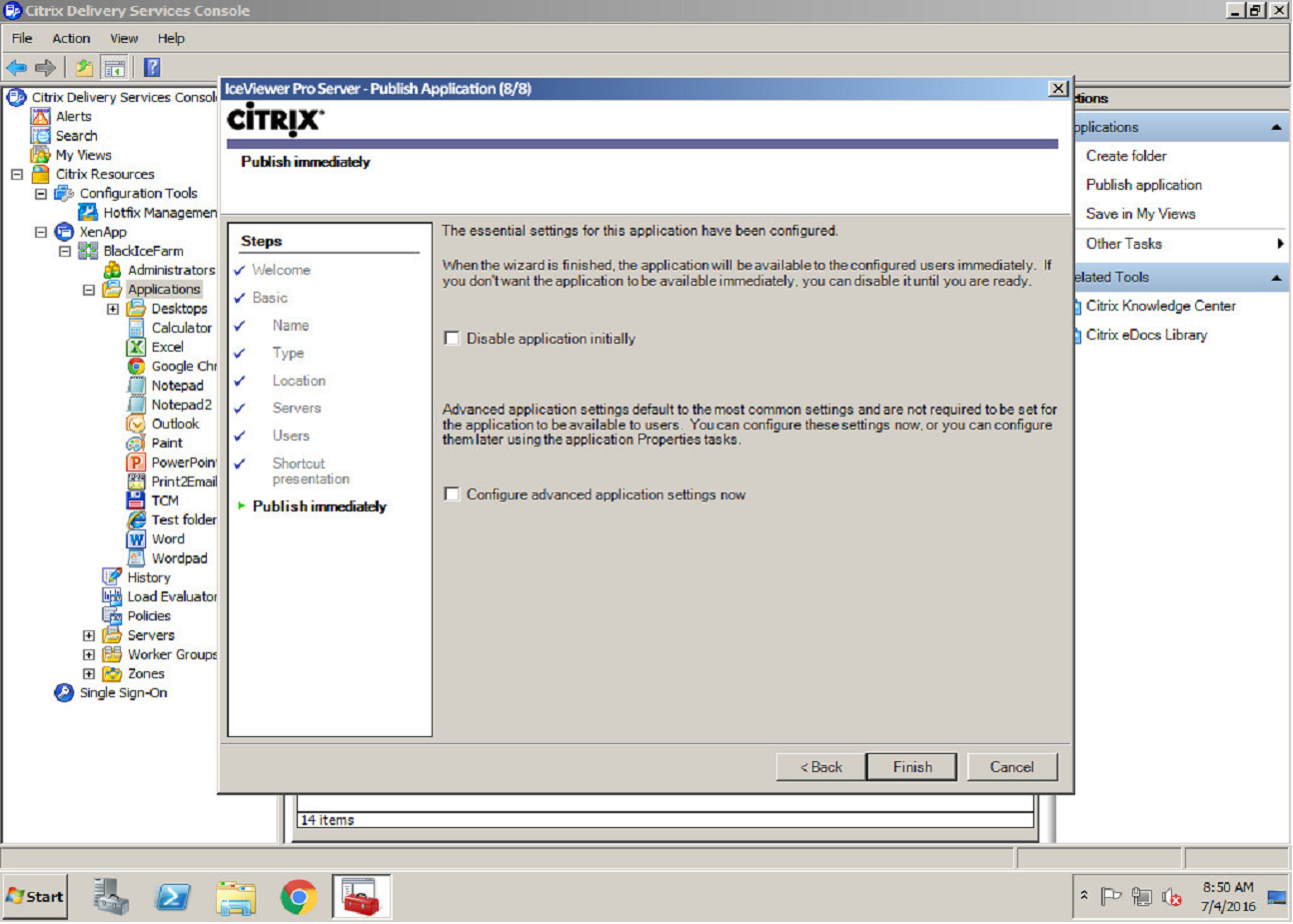Image resolution: width=1293 pixels, height=924 pixels.
Task: Select the Excel application icon
Action: pyautogui.click(x=136, y=347)
